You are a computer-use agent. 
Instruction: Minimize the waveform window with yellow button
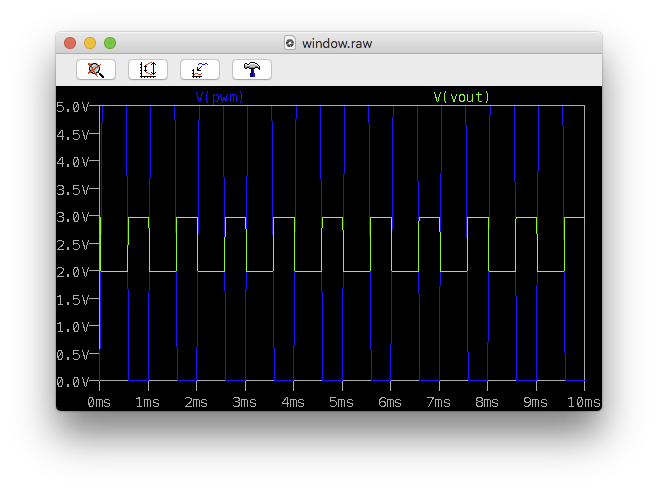[x=90, y=43]
